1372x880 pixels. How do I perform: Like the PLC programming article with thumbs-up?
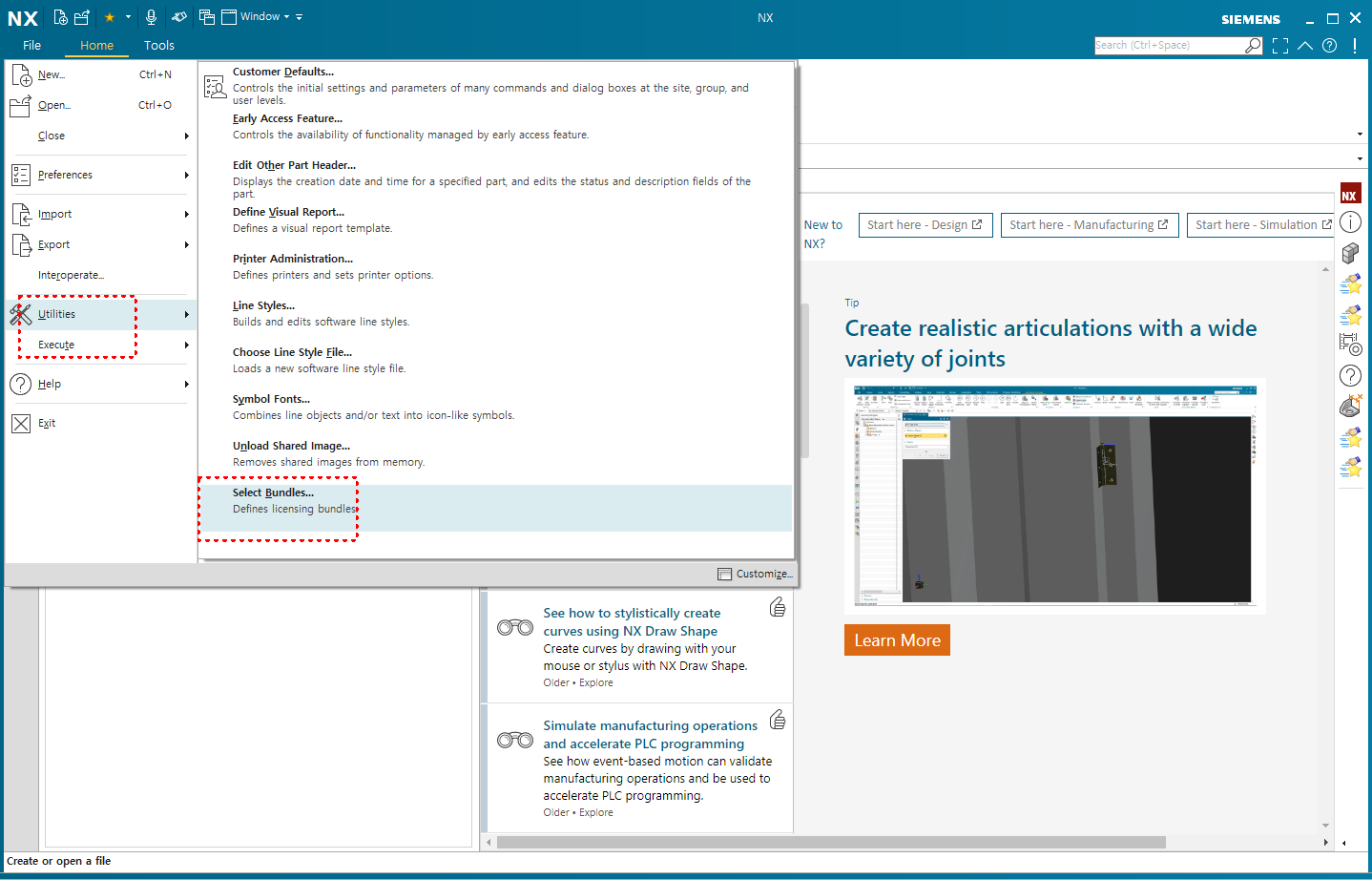(778, 720)
